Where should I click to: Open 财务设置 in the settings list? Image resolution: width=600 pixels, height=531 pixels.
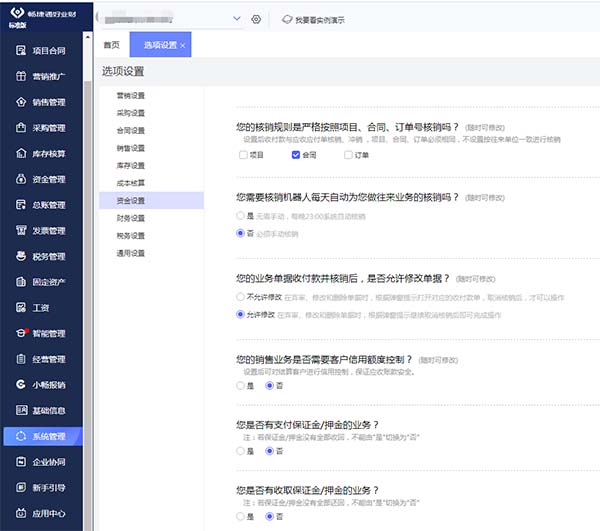pos(130,217)
